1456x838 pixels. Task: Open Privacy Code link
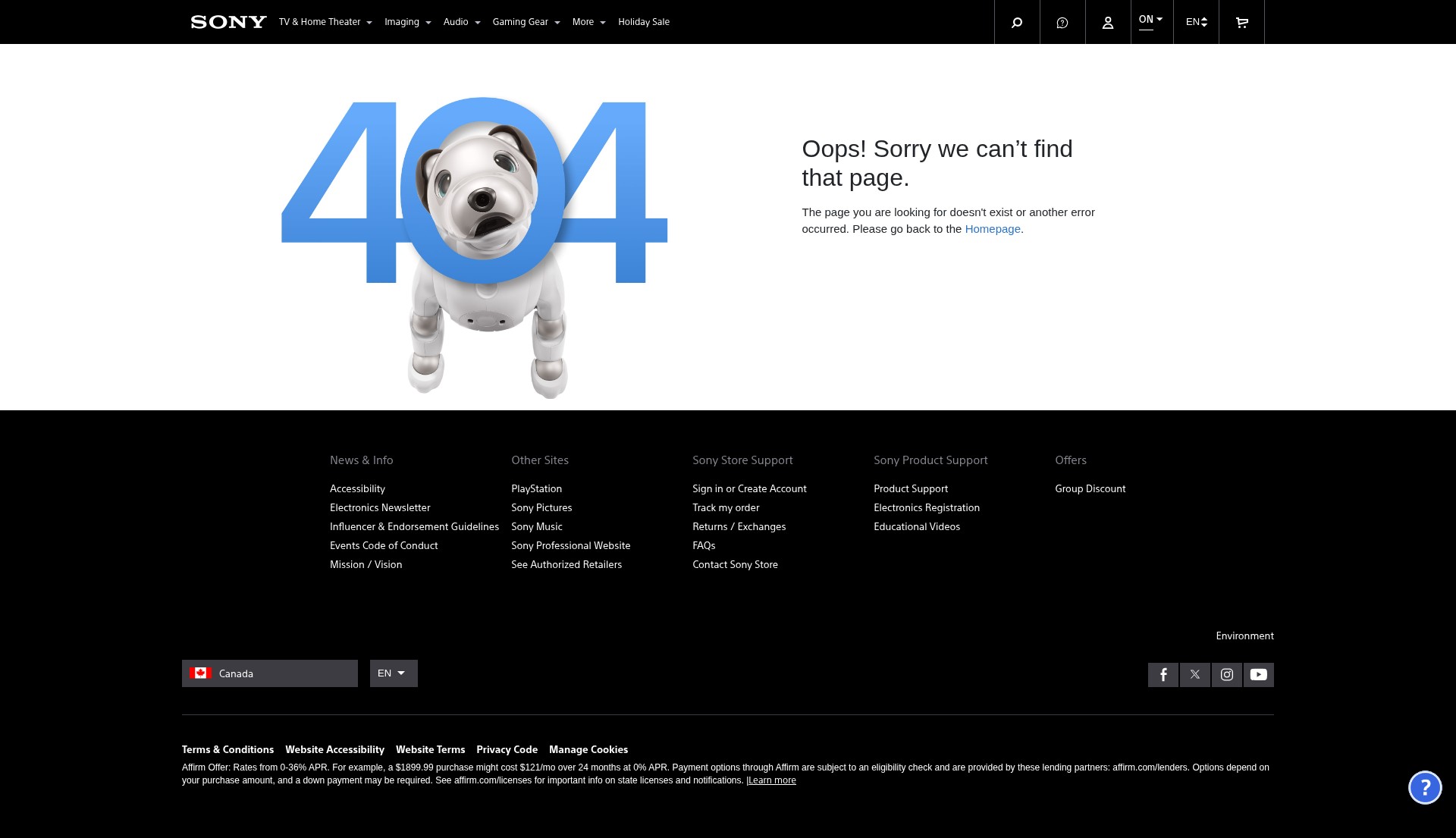(507, 750)
